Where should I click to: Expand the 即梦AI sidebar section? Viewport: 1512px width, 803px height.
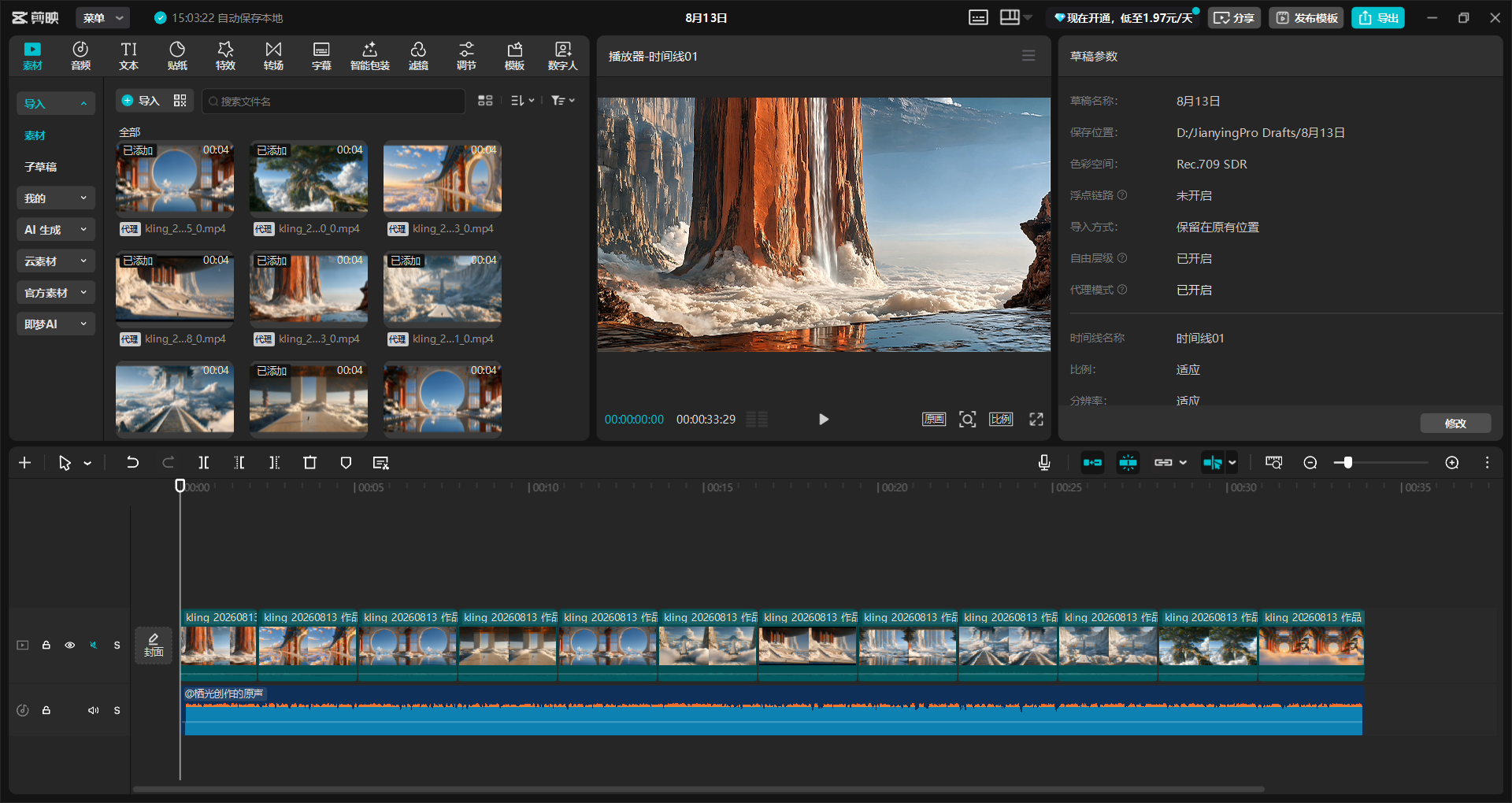click(56, 324)
